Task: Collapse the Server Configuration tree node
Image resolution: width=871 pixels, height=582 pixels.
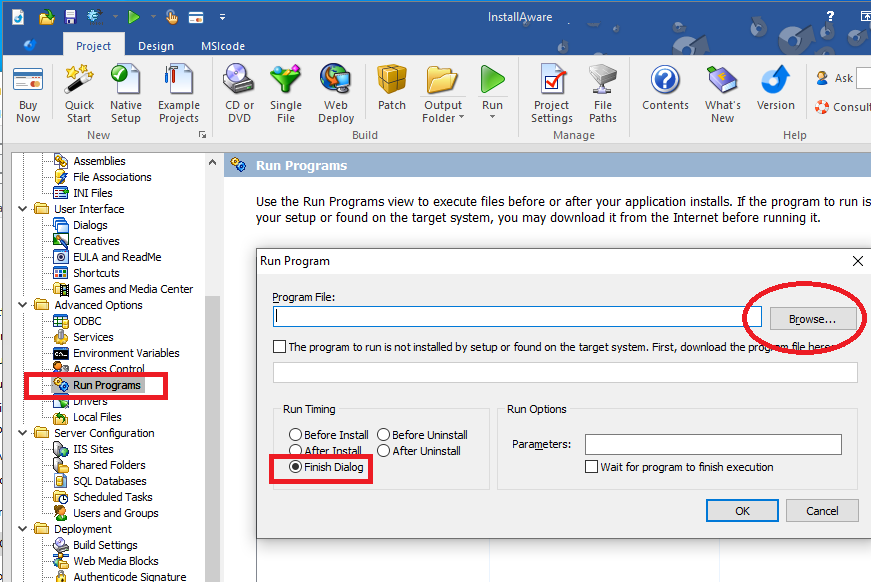Action: point(23,433)
